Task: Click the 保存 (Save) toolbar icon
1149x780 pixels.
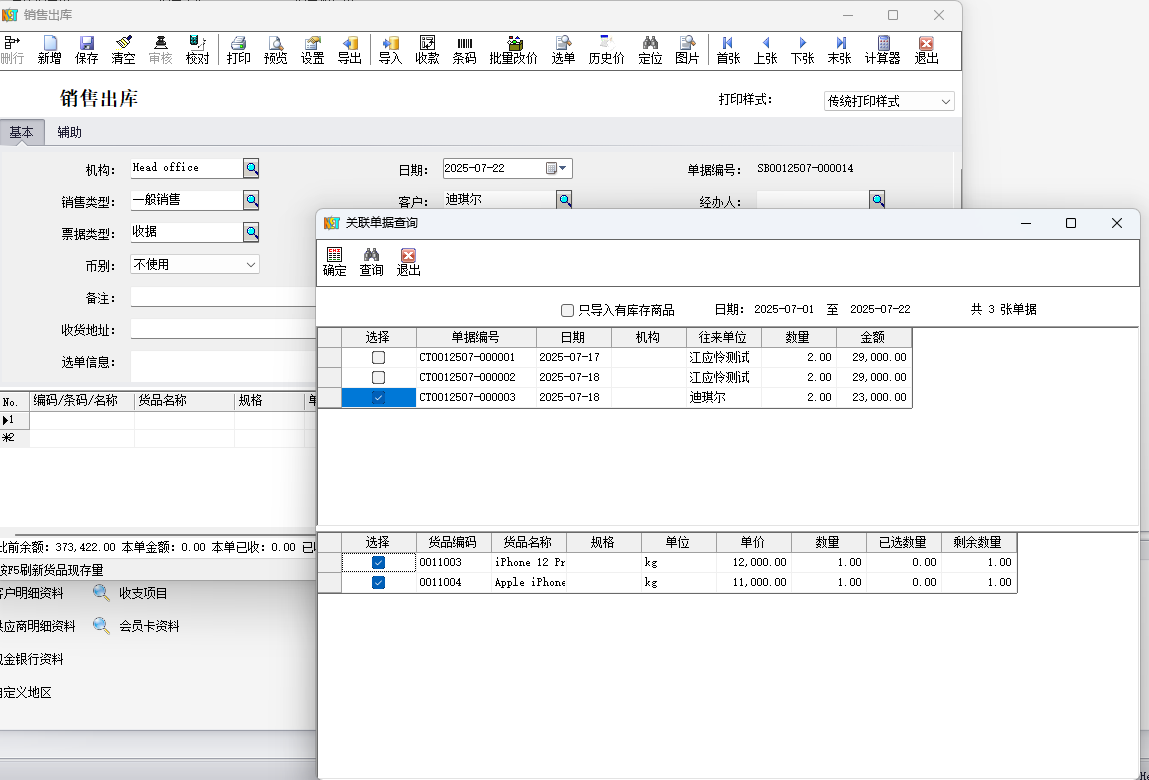Action: click(x=87, y=50)
